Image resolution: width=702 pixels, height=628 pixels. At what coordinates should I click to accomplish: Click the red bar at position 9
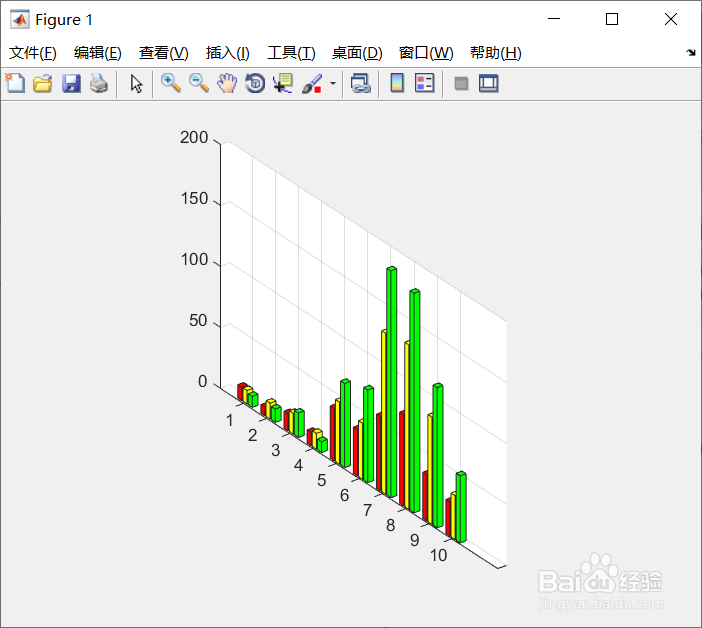(x=425, y=496)
